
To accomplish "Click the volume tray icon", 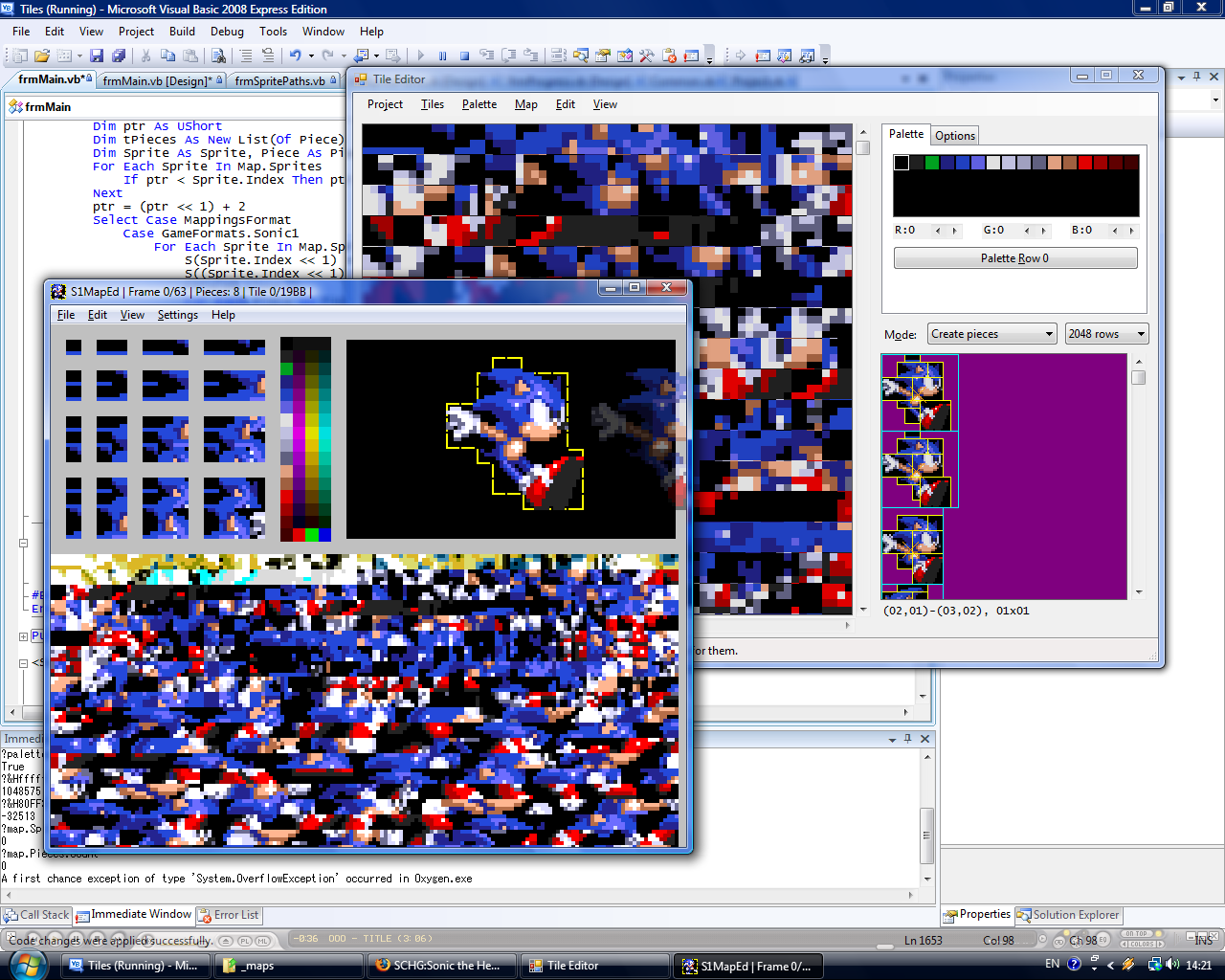I will pos(1173,966).
